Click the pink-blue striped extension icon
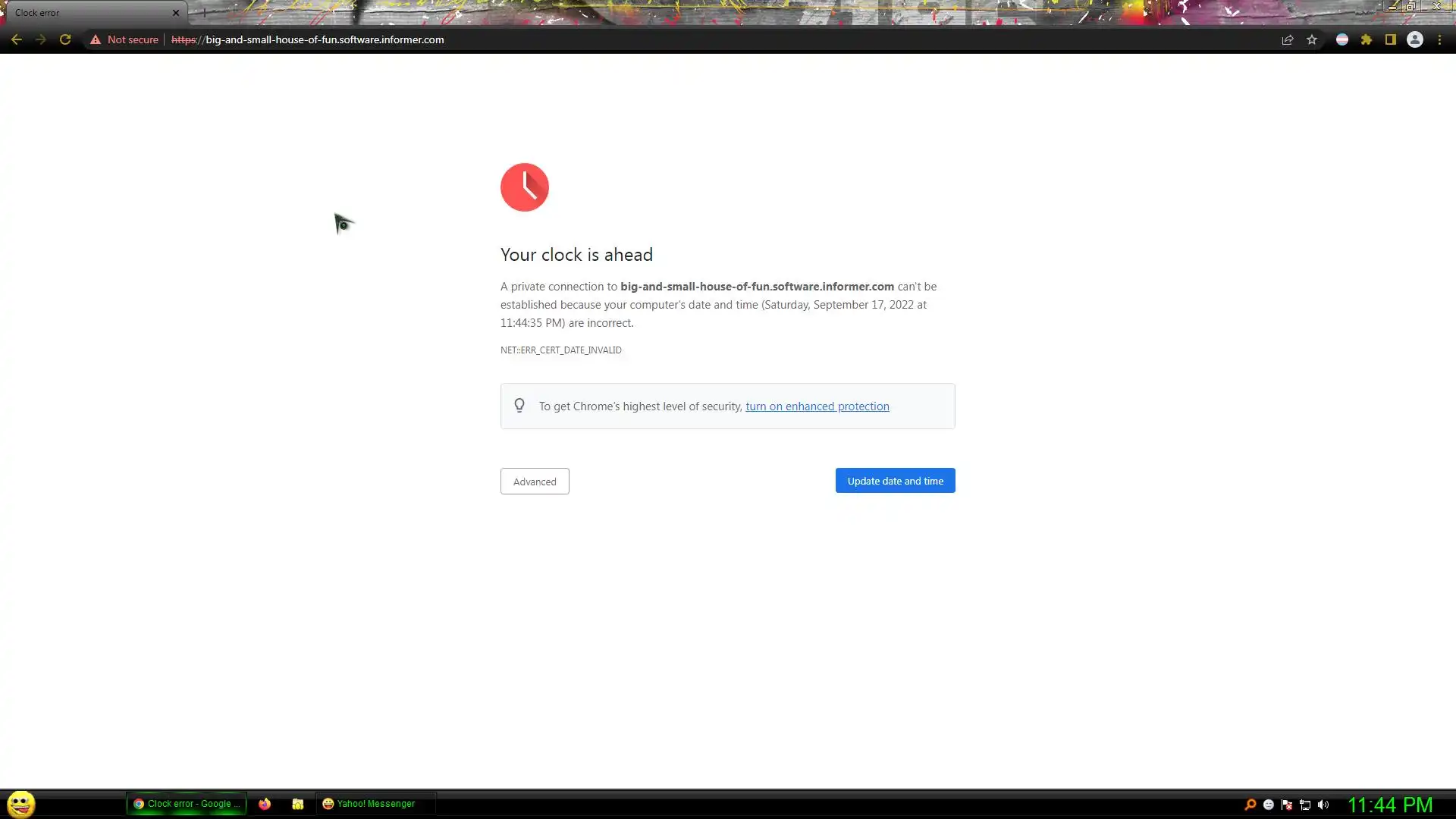 click(x=1342, y=40)
